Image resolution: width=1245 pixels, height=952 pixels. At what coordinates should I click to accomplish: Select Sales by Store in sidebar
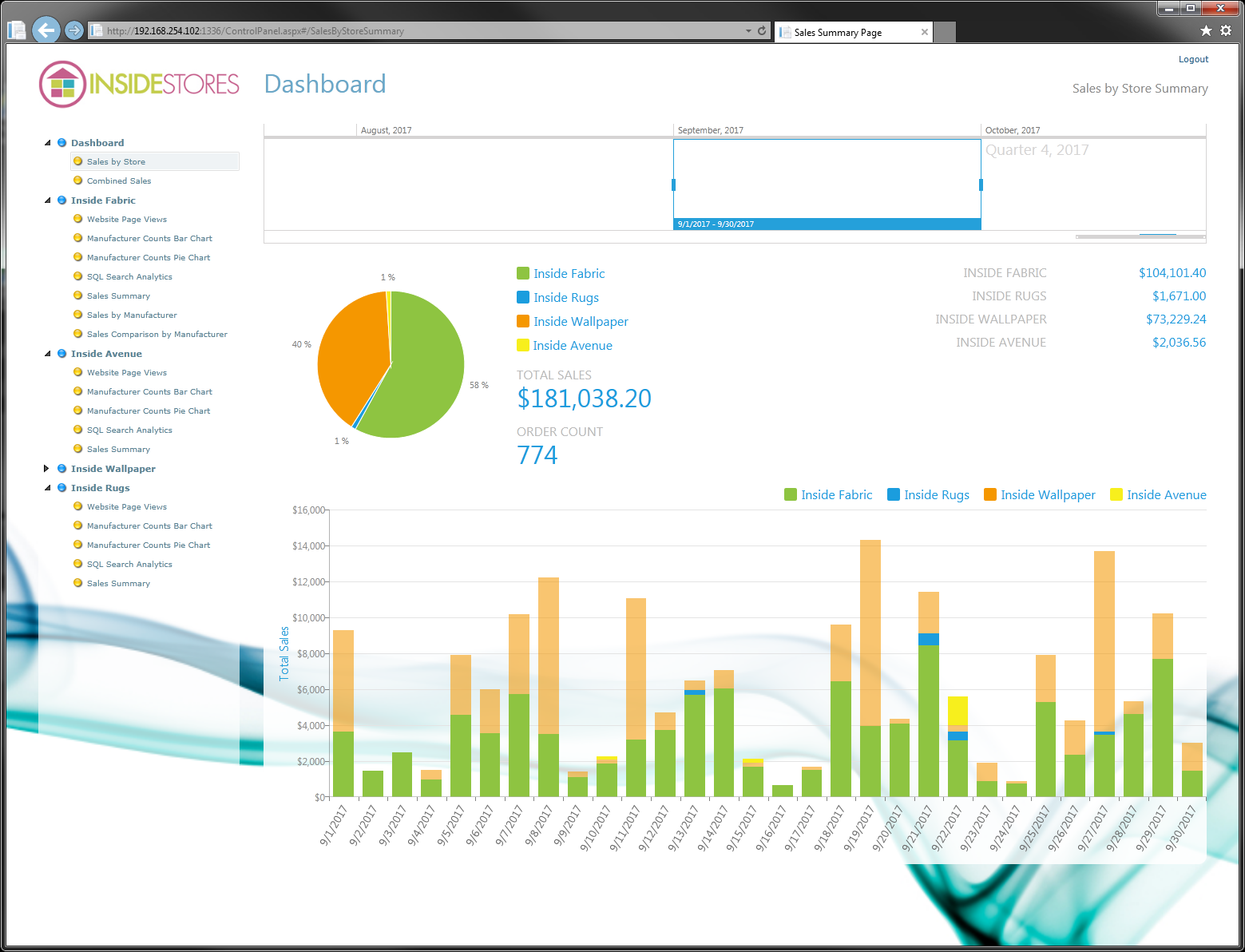click(x=155, y=161)
